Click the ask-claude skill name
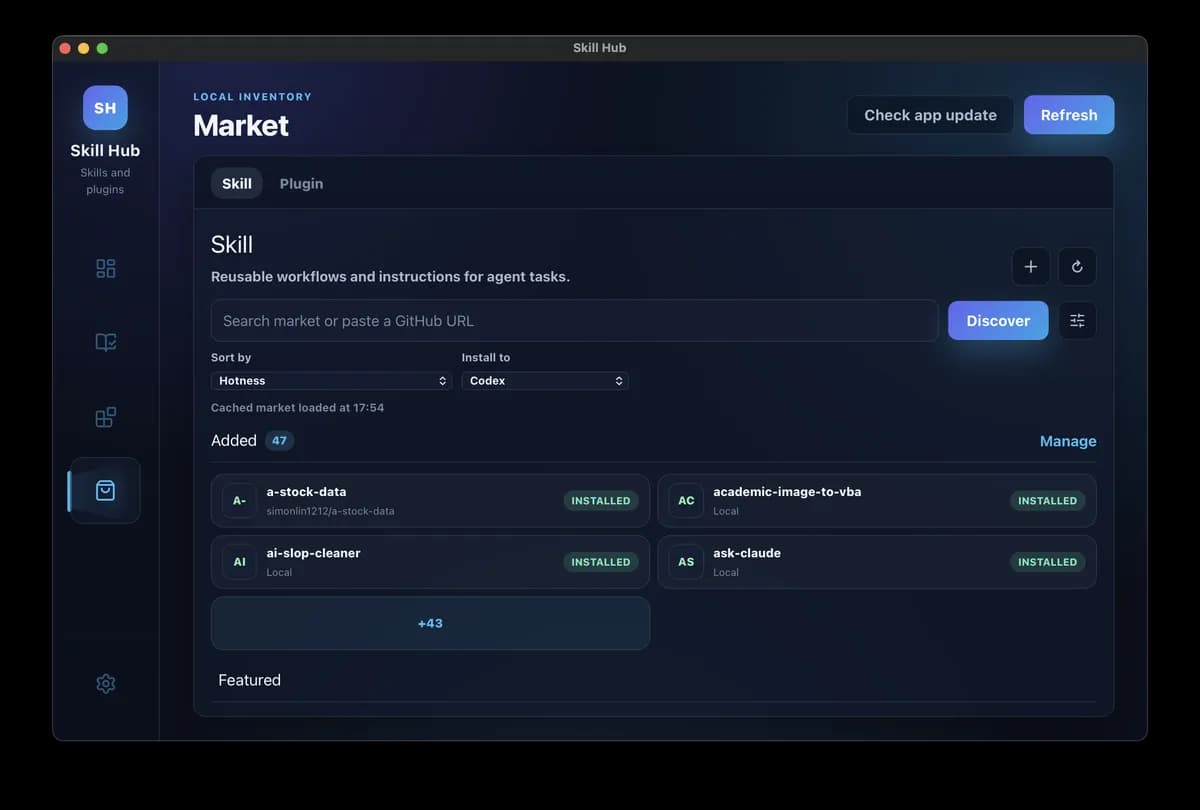This screenshot has height=810, width=1200. coord(747,553)
